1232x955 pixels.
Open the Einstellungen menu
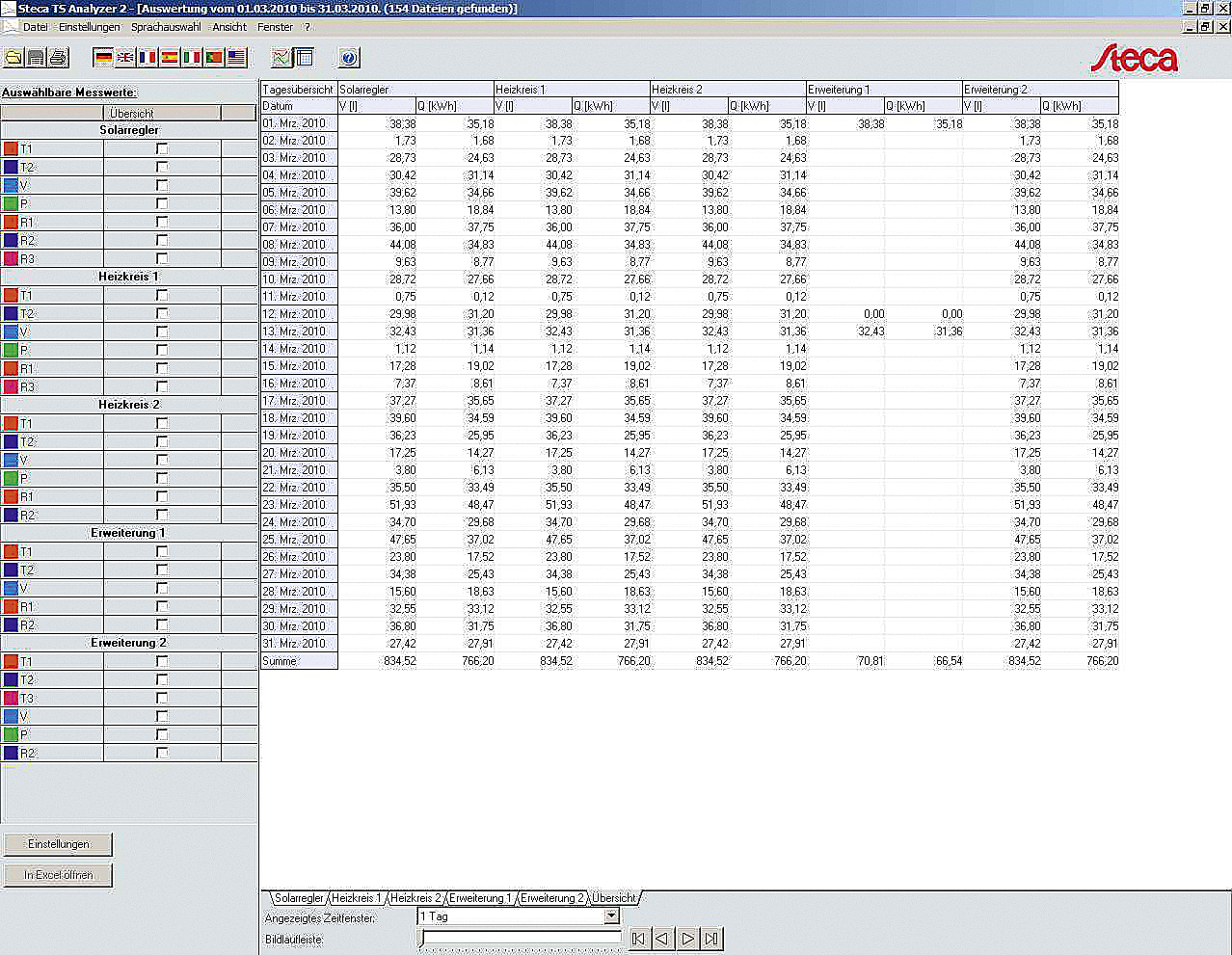[x=89, y=27]
